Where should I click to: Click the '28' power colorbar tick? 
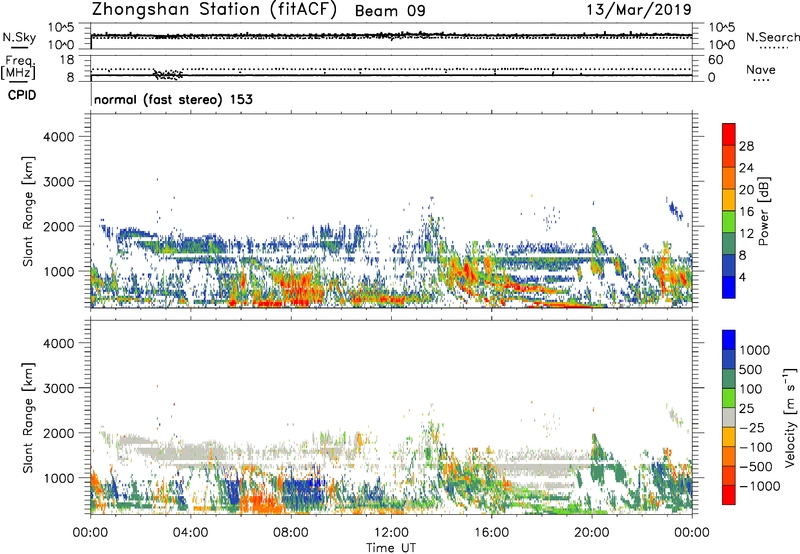[746, 146]
